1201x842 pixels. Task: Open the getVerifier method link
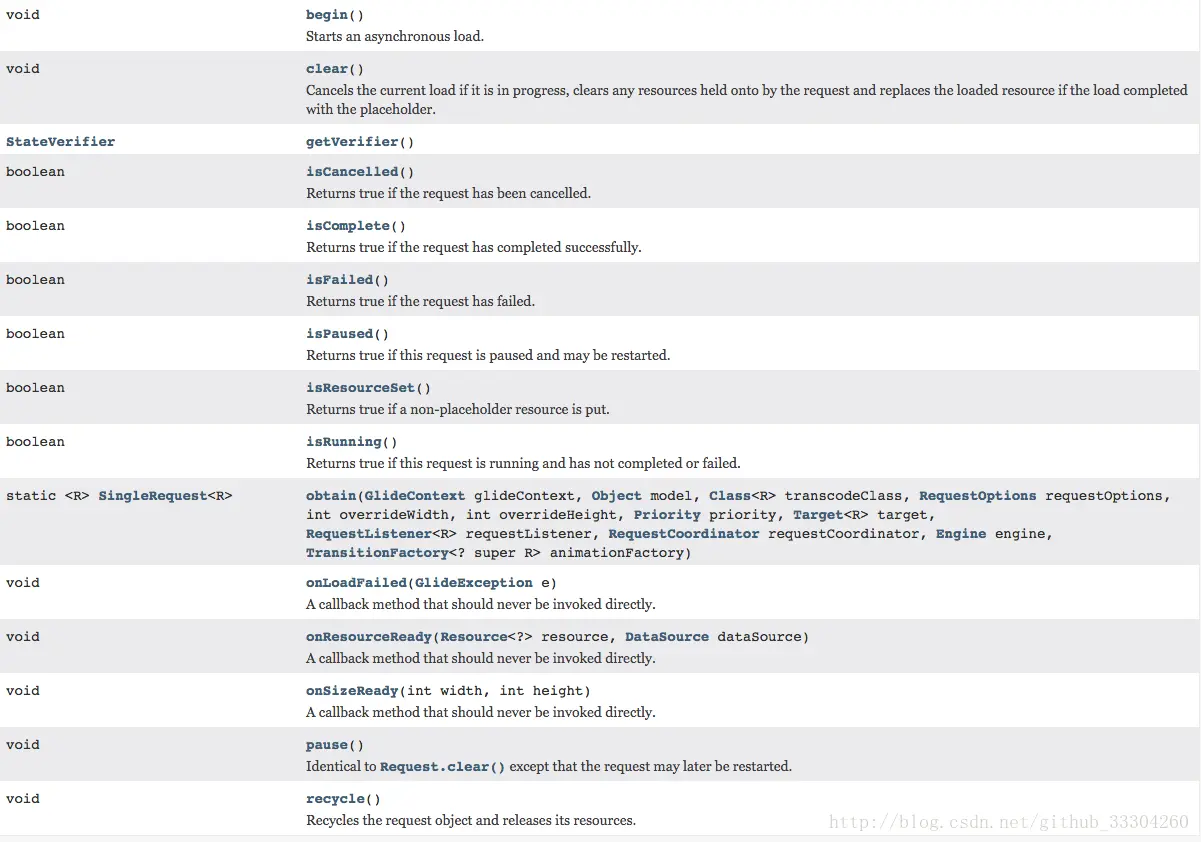click(x=352, y=142)
